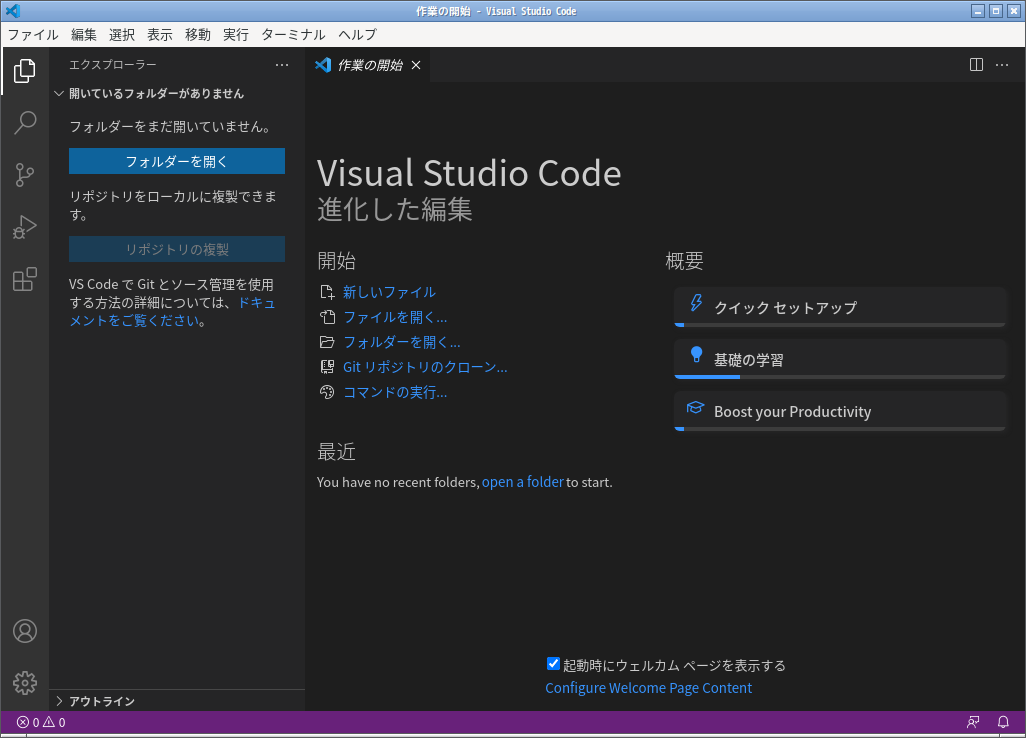1026x738 pixels.
Task: Click the palette icon beside コマンドの実行
Action: (327, 392)
